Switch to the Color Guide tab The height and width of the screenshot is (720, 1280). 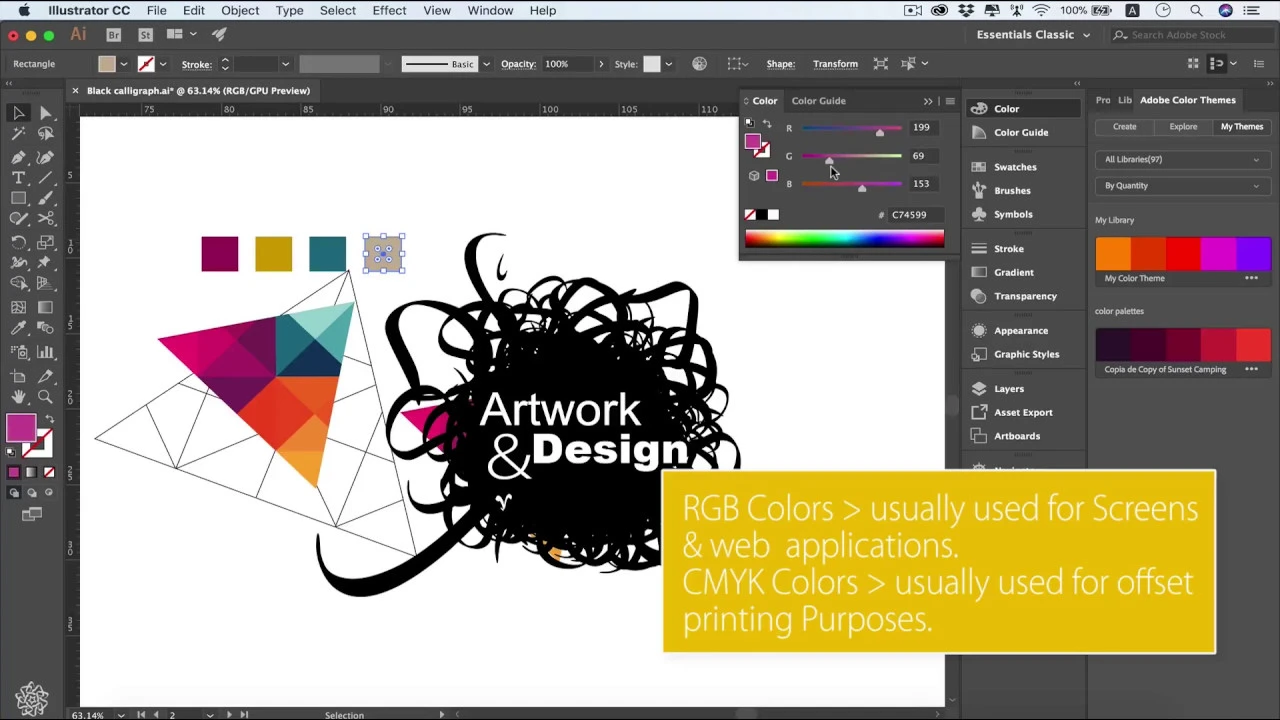coord(818,100)
